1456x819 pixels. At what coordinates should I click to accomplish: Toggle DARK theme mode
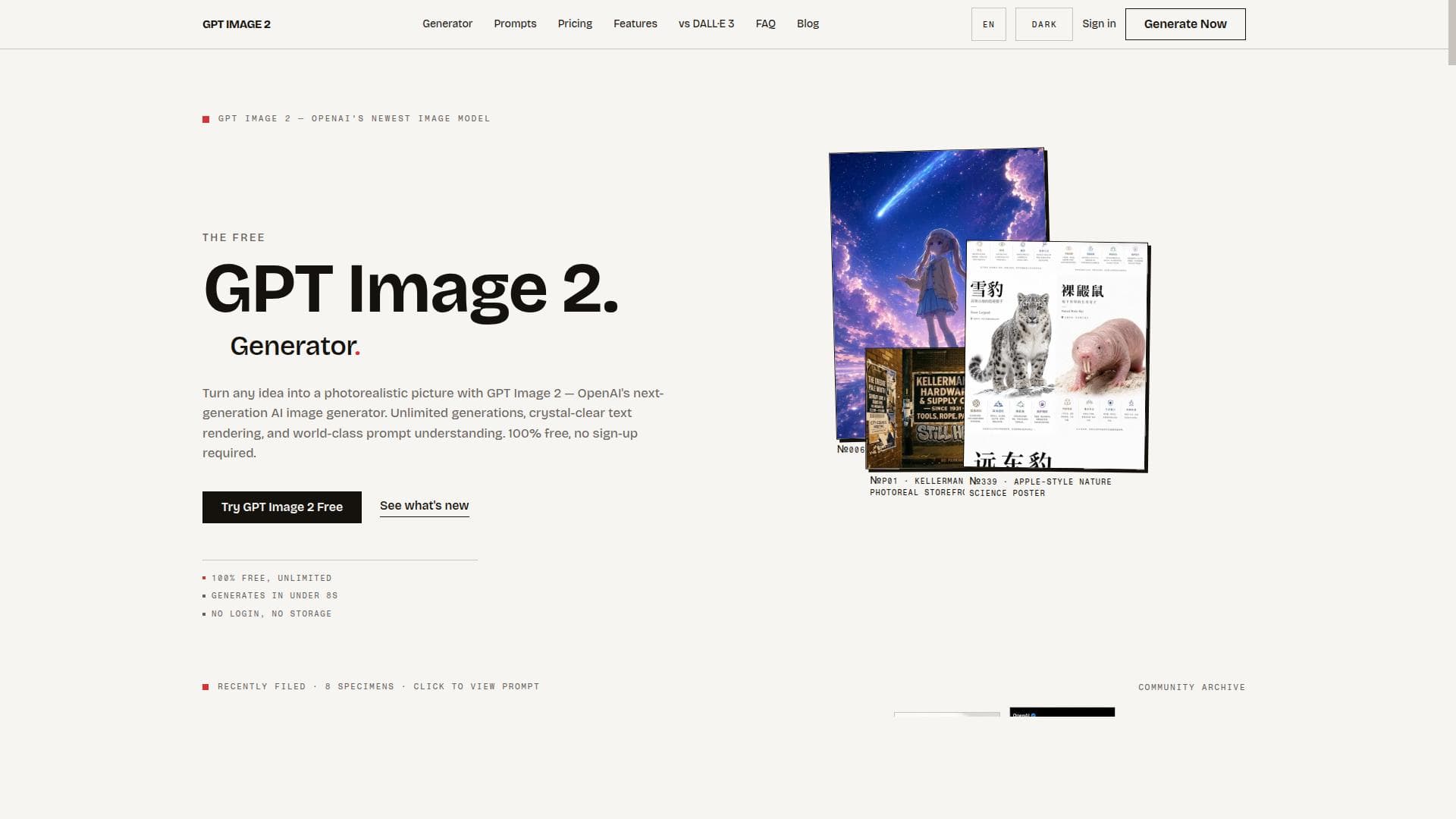coord(1043,24)
